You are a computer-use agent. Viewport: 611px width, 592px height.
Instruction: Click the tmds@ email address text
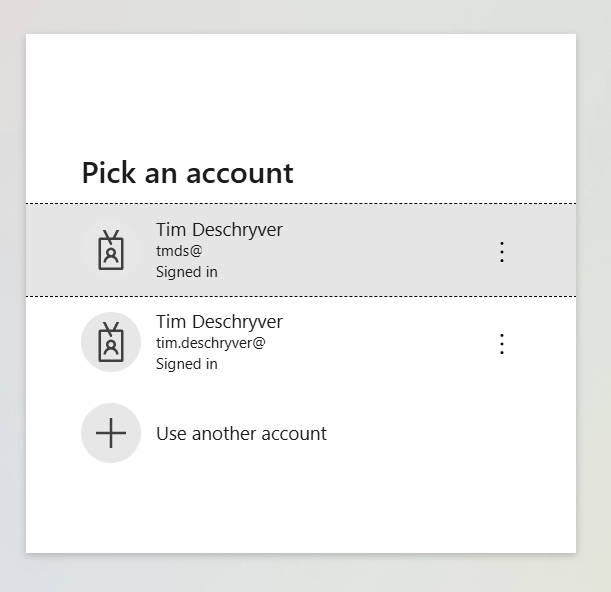point(179,251)
